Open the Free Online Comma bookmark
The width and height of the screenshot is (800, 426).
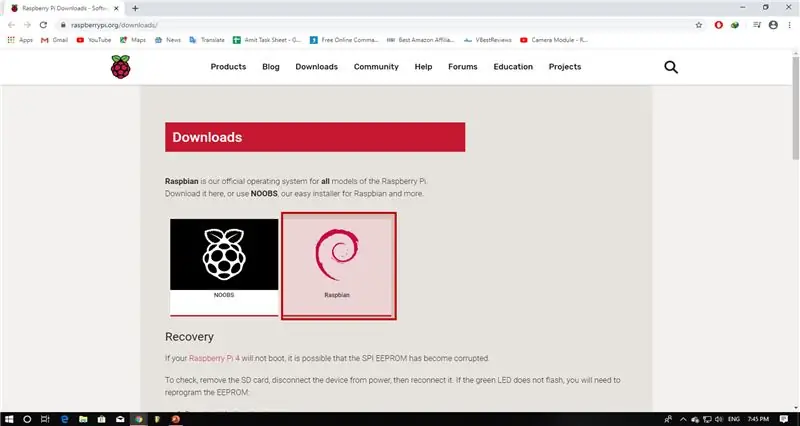(x=344, y=40)
